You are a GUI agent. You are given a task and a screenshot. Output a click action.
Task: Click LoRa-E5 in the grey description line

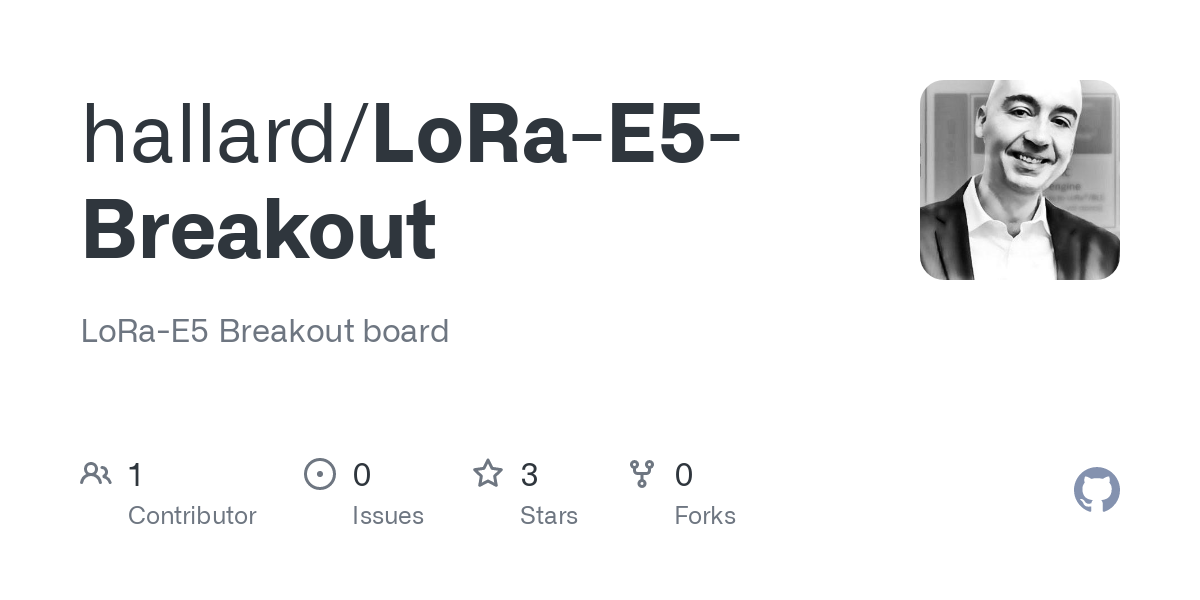[145, 331]
